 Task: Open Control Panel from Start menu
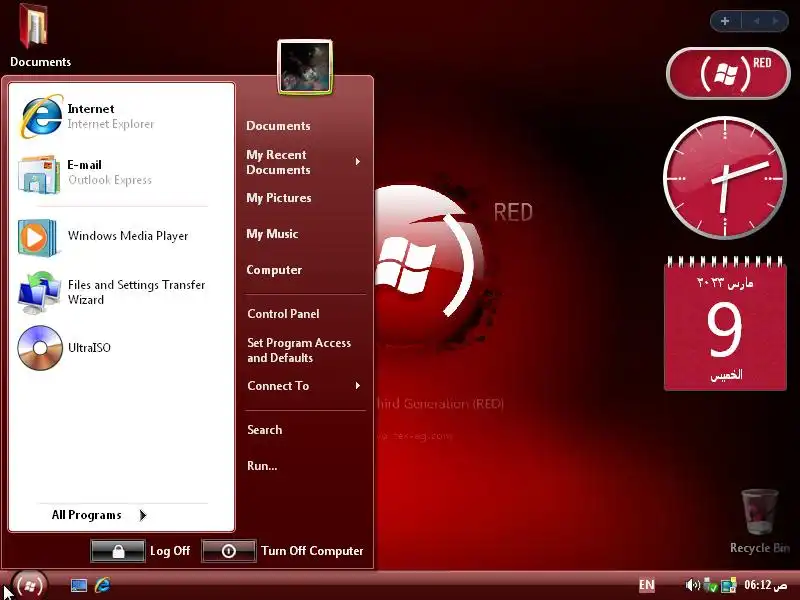284,314
